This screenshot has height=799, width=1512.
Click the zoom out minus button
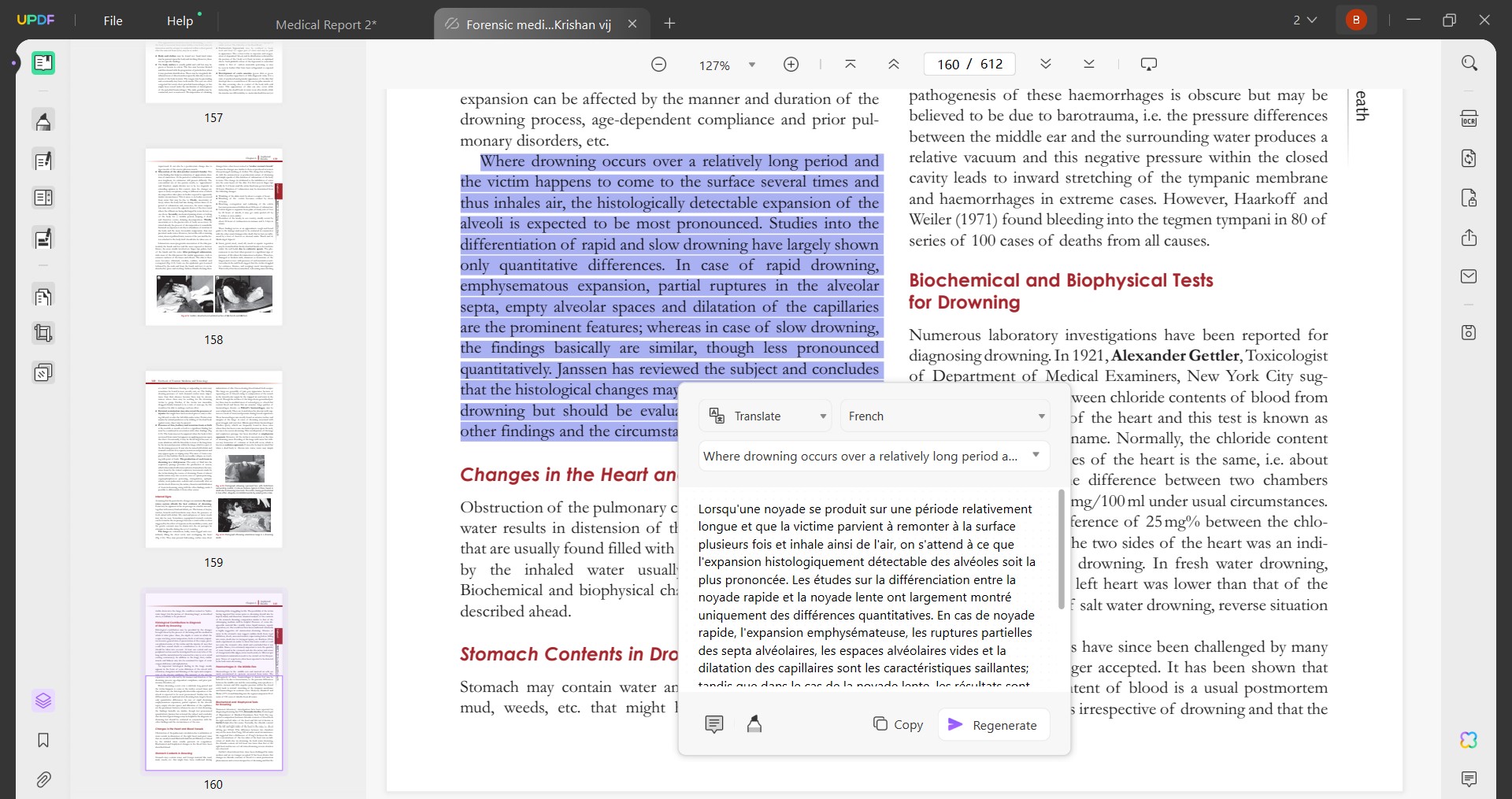(x=659, y=65)
